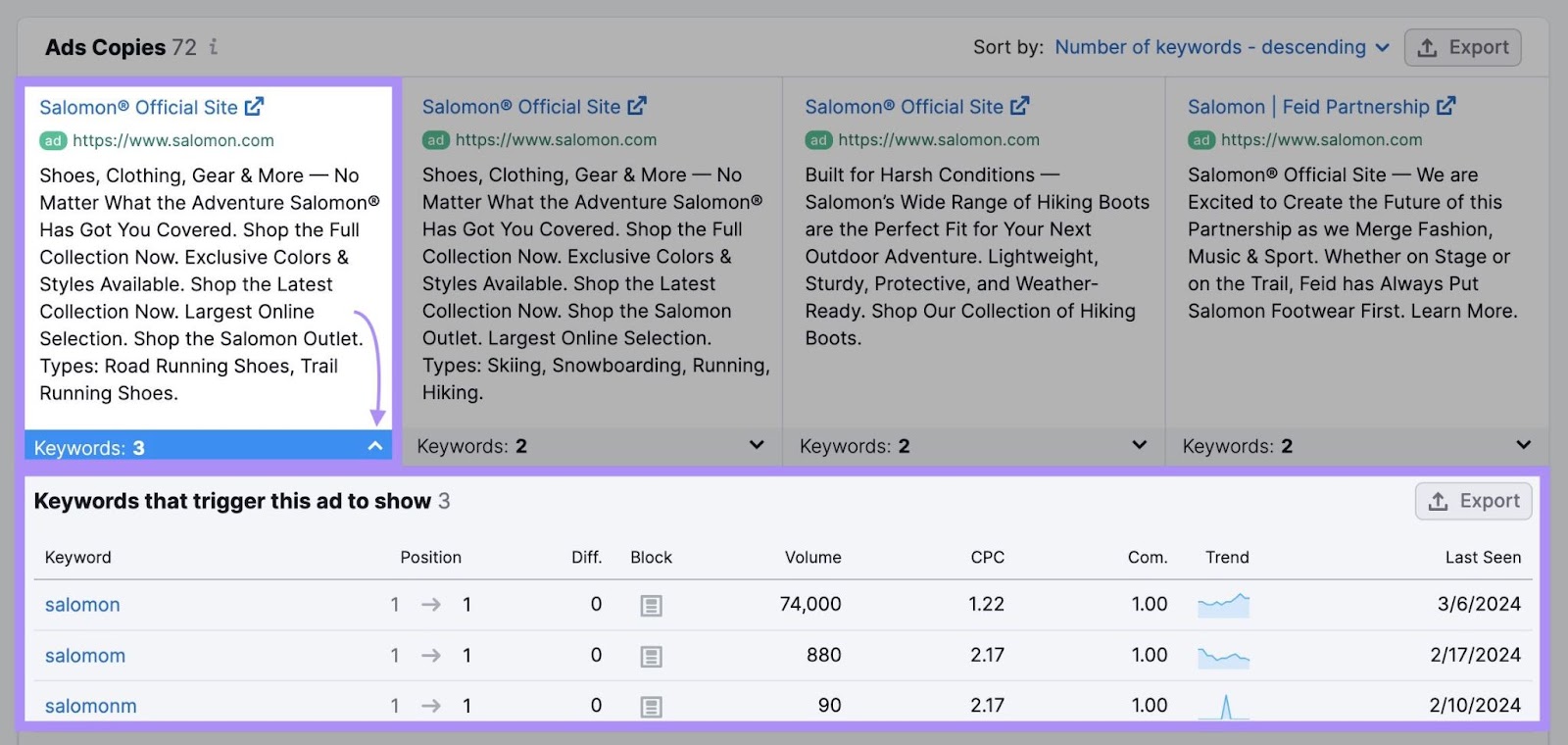Open external link icon on third Salomon ad
The height and width of the screenshot is (745, 1568).
tap(1020, 106)
